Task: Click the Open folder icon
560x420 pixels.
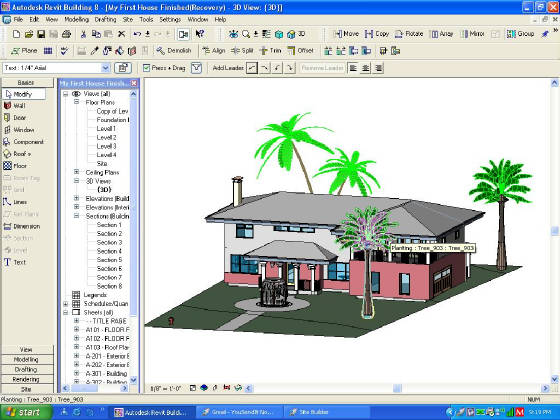Action: pyautogui.click(x=29, y=34)
